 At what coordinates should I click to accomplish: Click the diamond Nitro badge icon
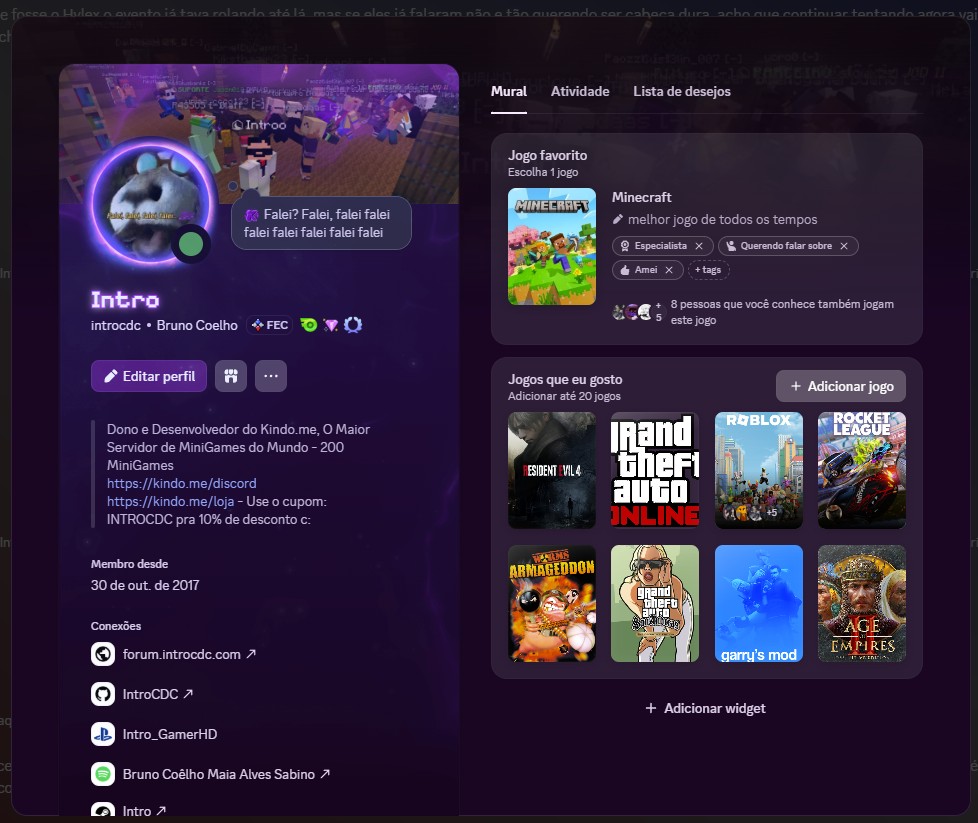pos(331,325)
